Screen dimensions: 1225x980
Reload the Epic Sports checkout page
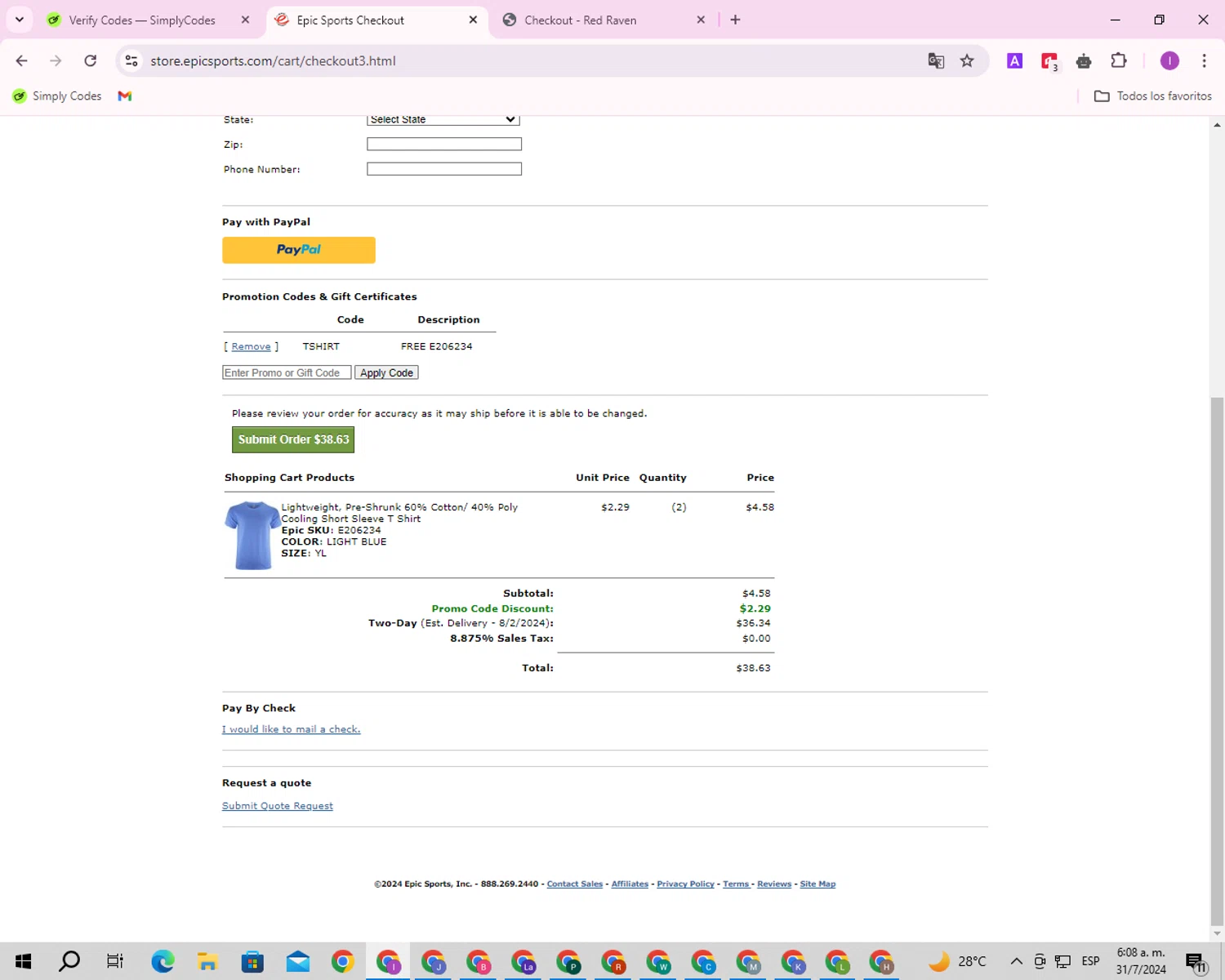click(91, 61)
